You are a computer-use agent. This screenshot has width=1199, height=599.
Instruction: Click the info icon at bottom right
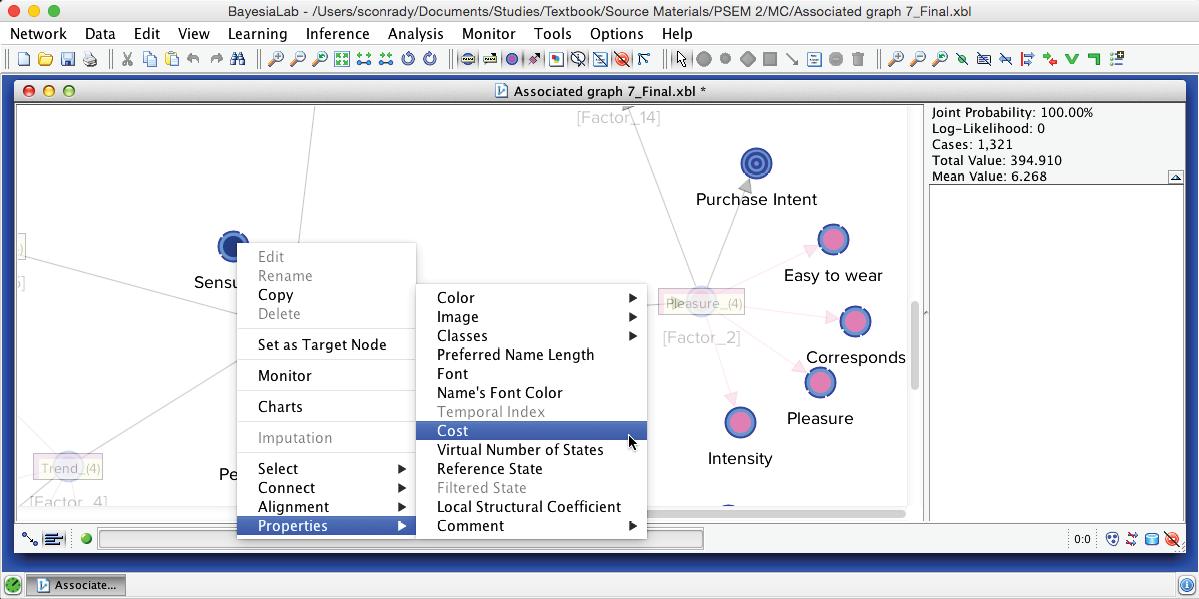coord(1186,585)
